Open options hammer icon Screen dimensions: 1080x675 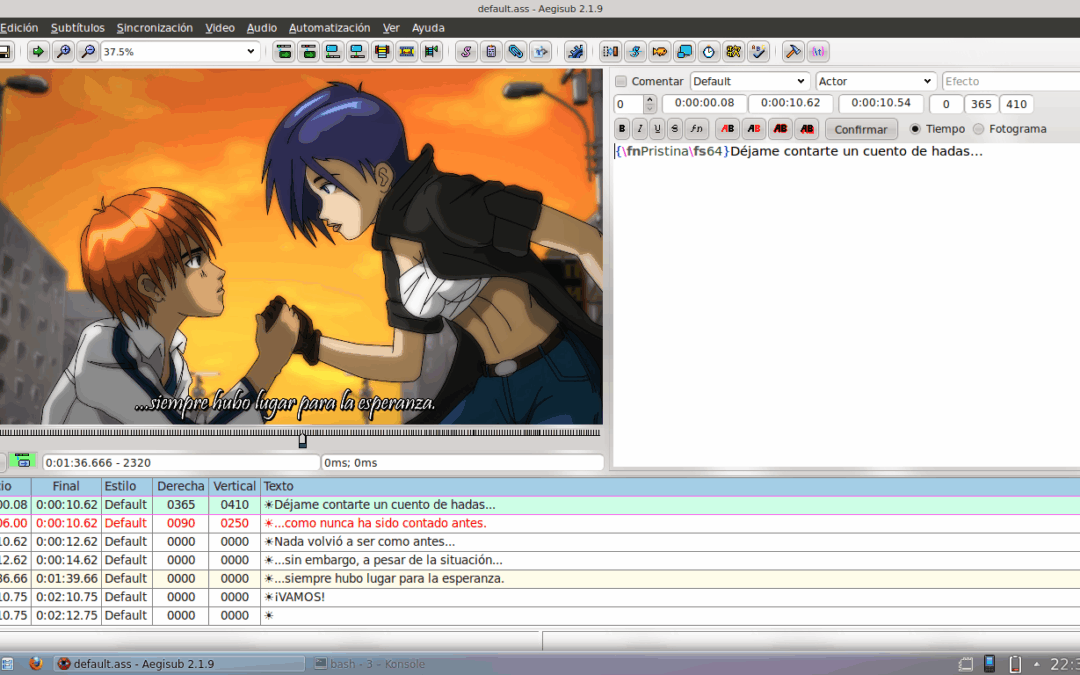pos(793,52)
